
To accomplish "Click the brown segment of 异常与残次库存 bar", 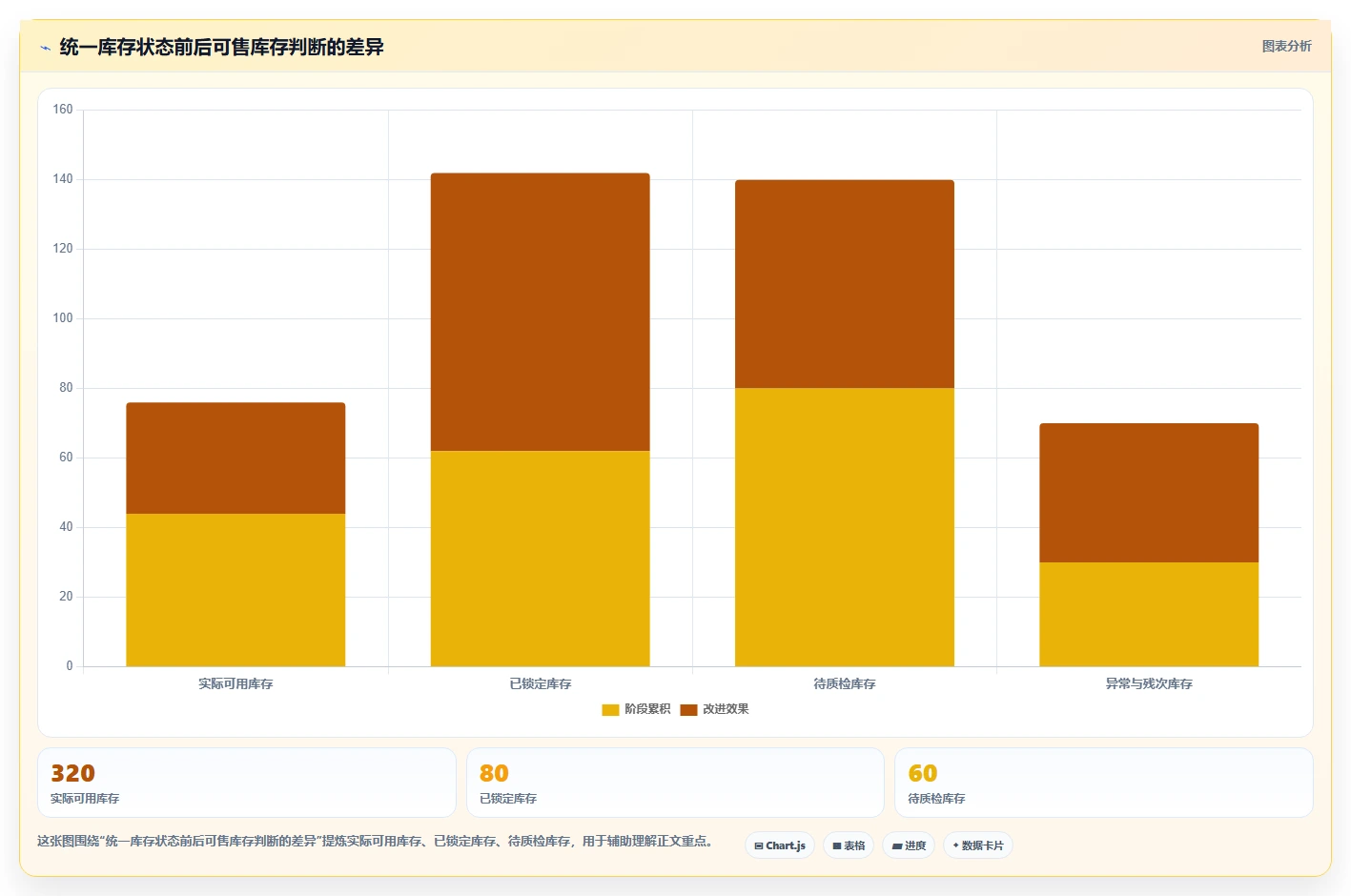I will pos(1149,493).
